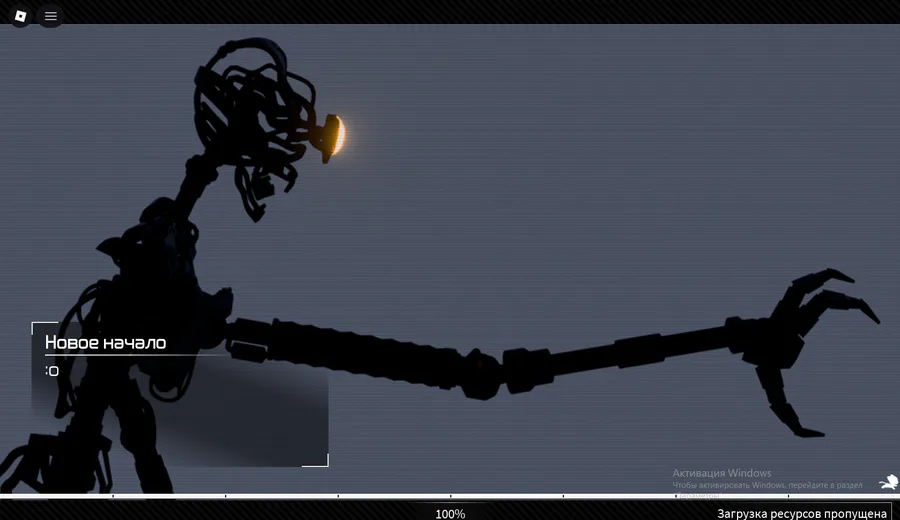Click 'Загрузка ресурсов пропущена' status text
The image size is (900, 520).
tap(801, 514)
